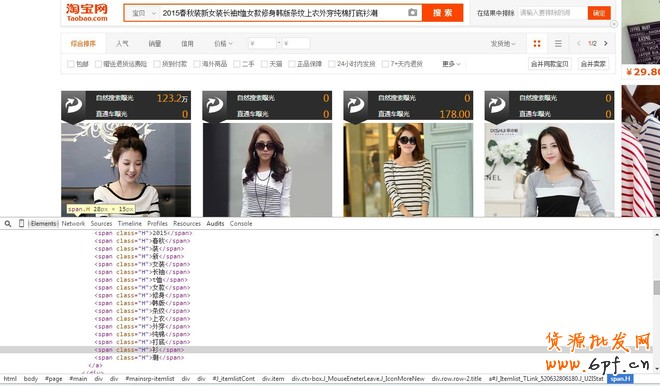Open the 宝贝 search type dropdown

(143, 13)
